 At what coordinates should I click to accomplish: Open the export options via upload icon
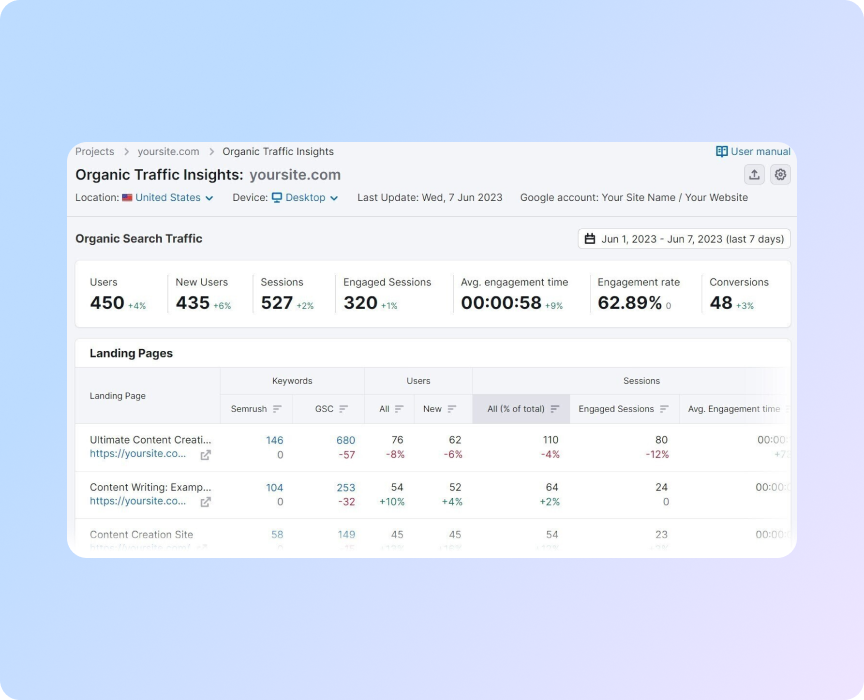coord(756,174)
